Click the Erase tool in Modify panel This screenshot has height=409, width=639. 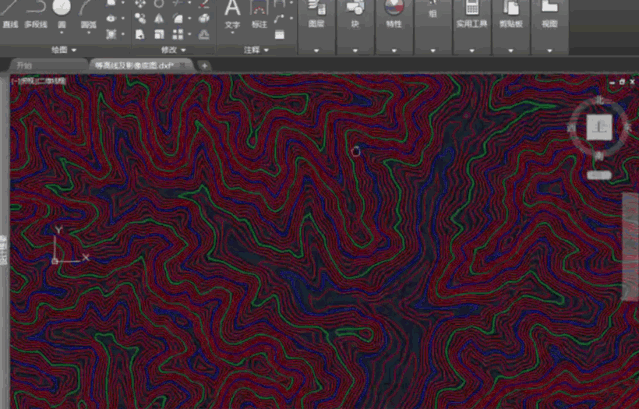(x=204, y=4)
